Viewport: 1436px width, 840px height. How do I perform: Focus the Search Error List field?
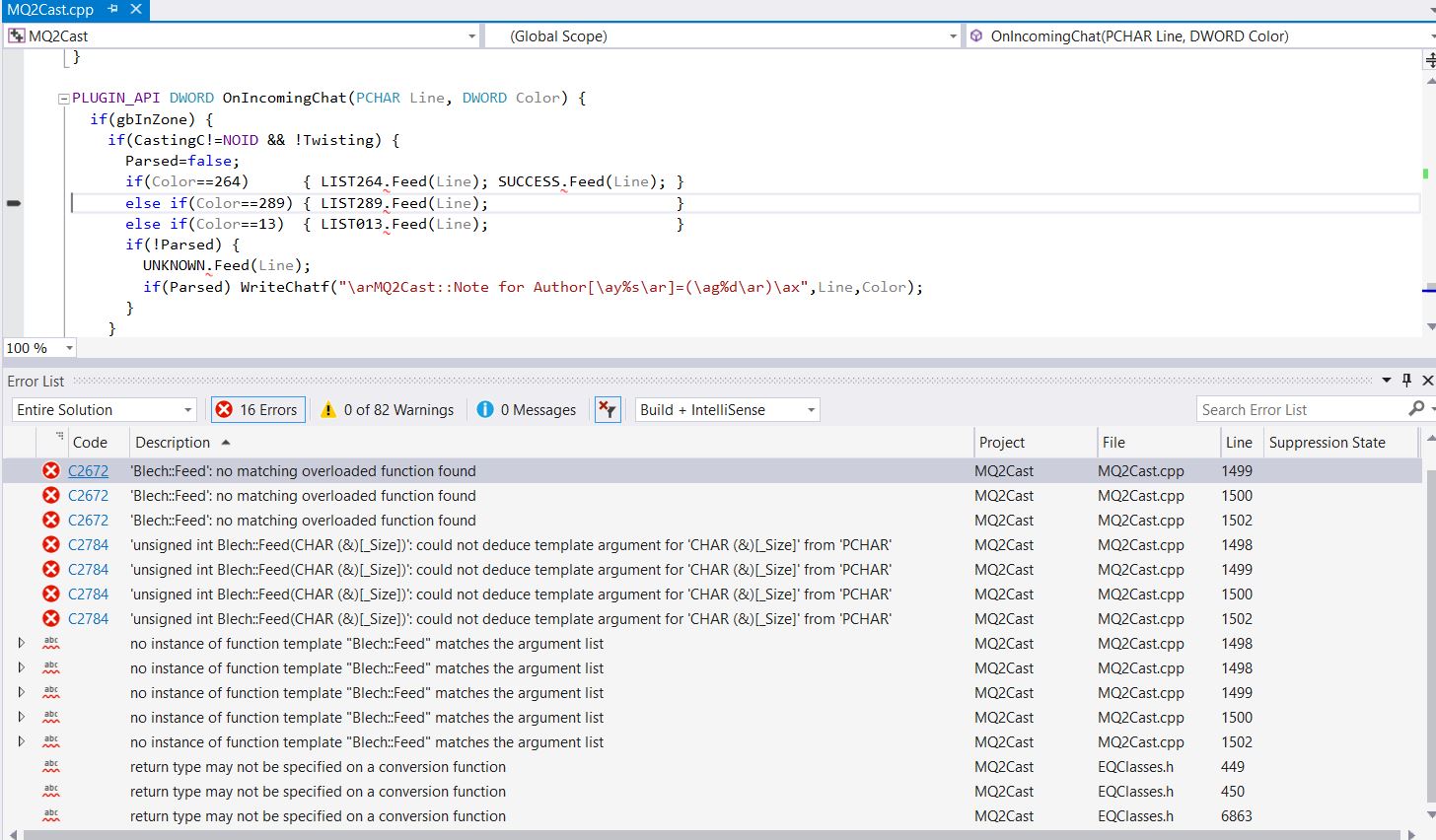click(x=1302, y=410)
